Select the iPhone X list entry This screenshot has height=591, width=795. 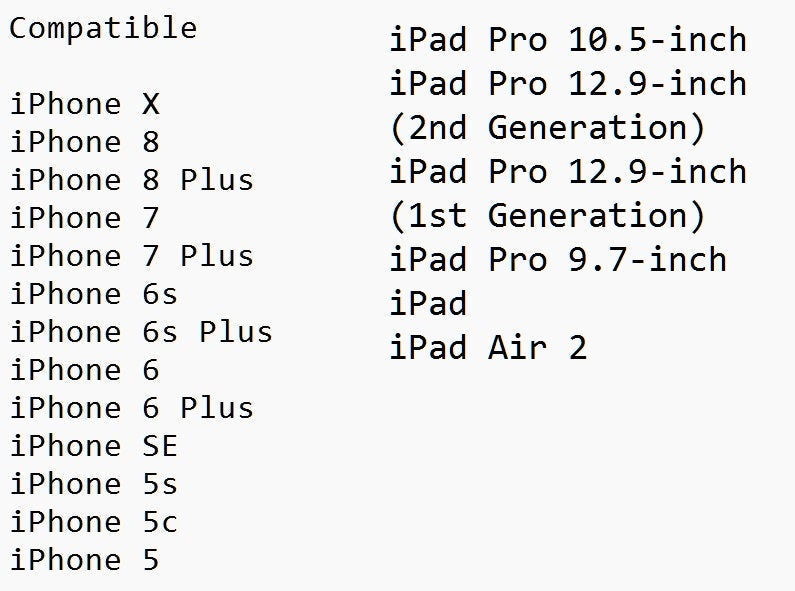[x=85, y=104]
